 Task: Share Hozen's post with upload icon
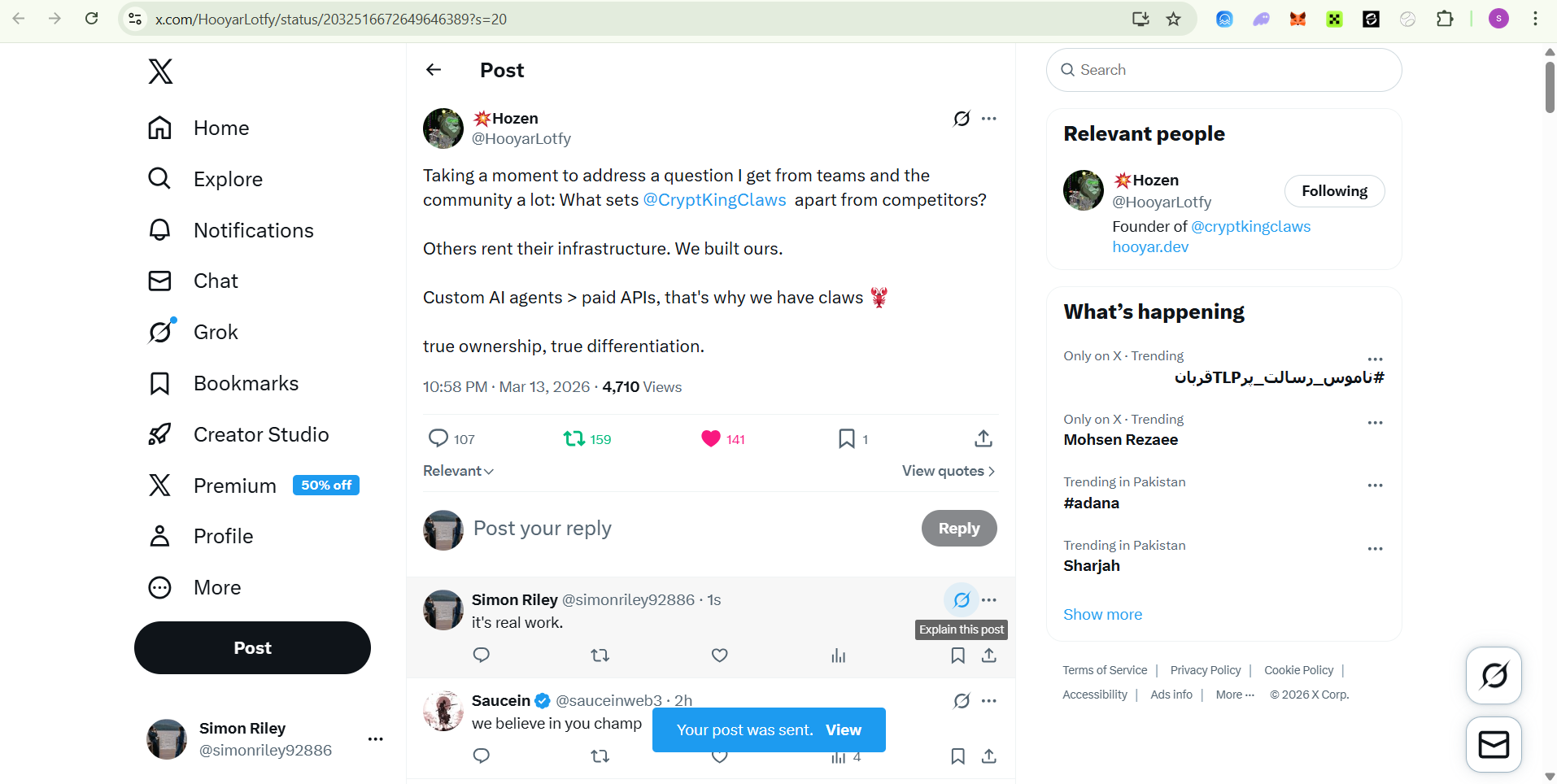(983, 439)
